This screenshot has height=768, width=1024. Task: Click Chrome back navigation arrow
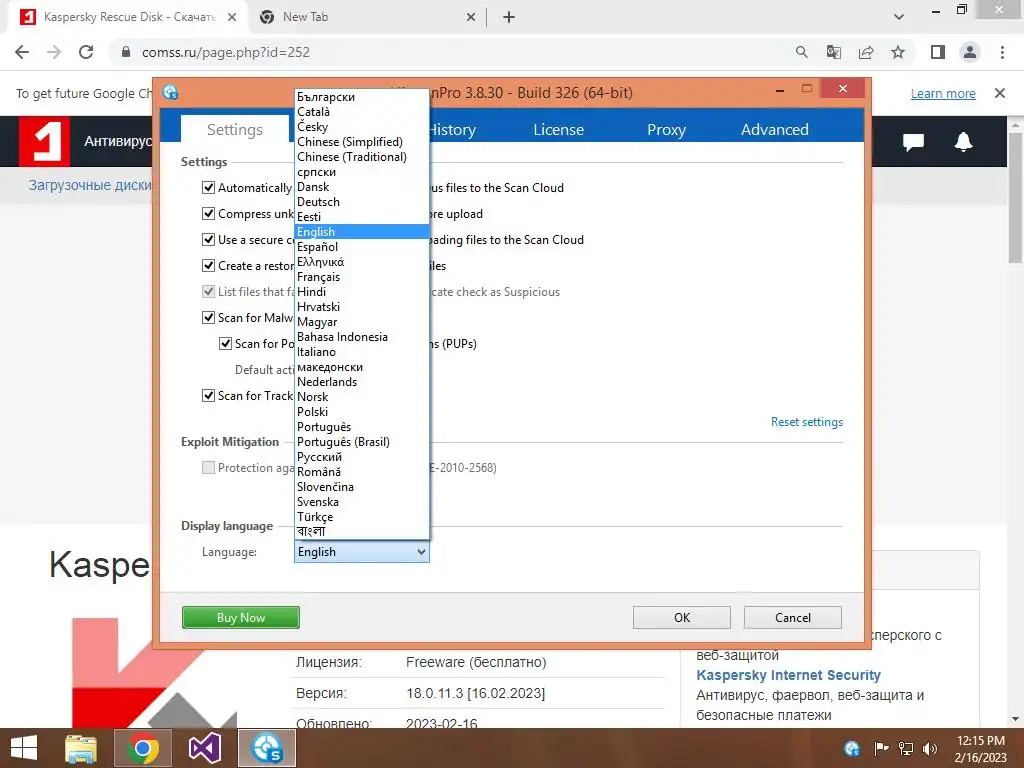coord(22,52)
